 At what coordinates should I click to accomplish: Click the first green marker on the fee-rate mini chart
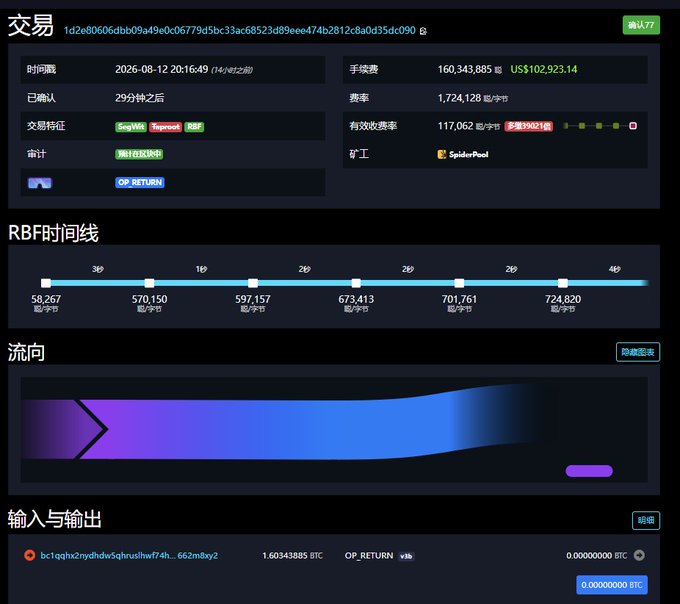click(x=566, y=126)
